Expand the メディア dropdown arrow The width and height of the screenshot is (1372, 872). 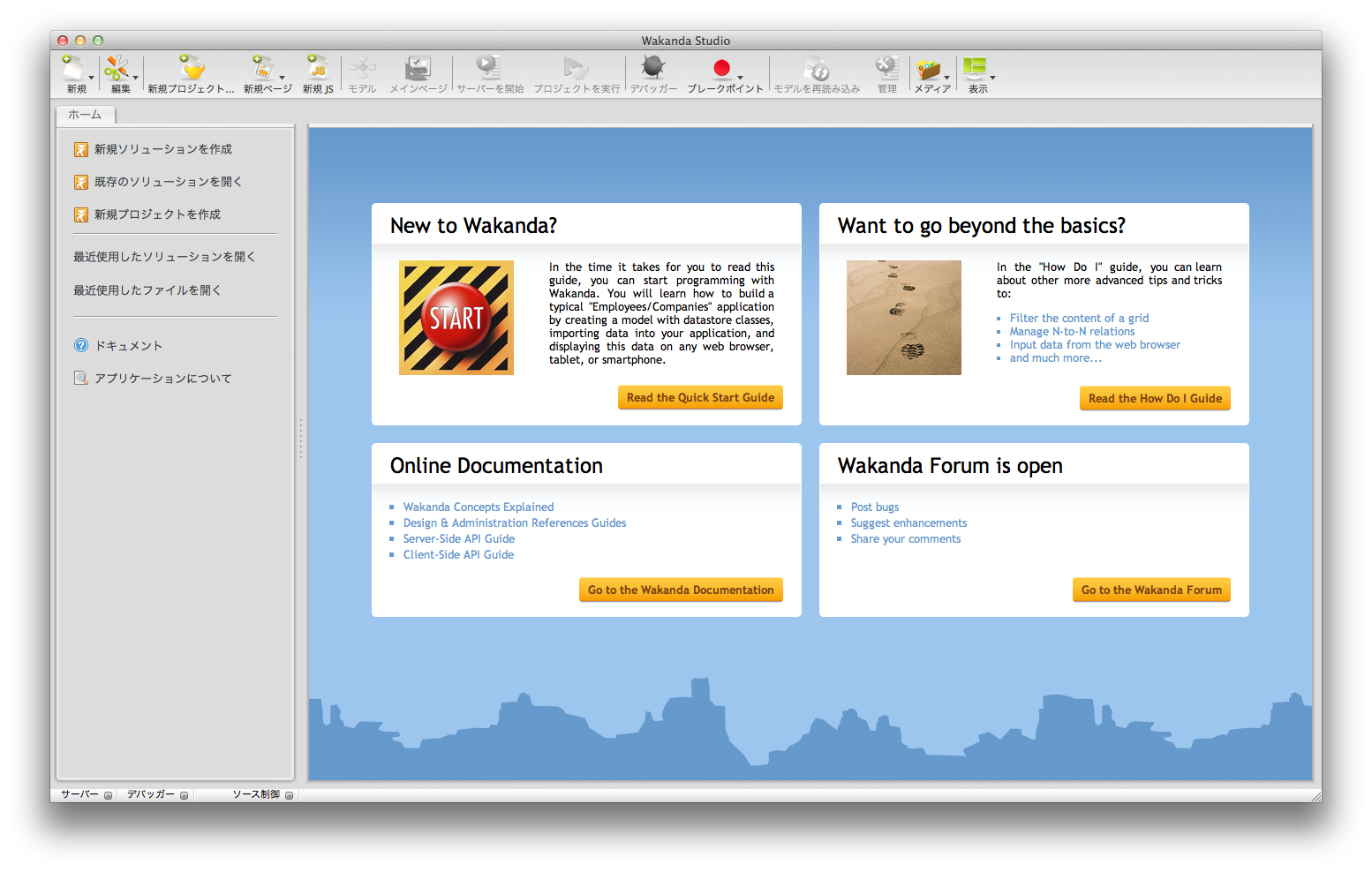click(946, 78)
